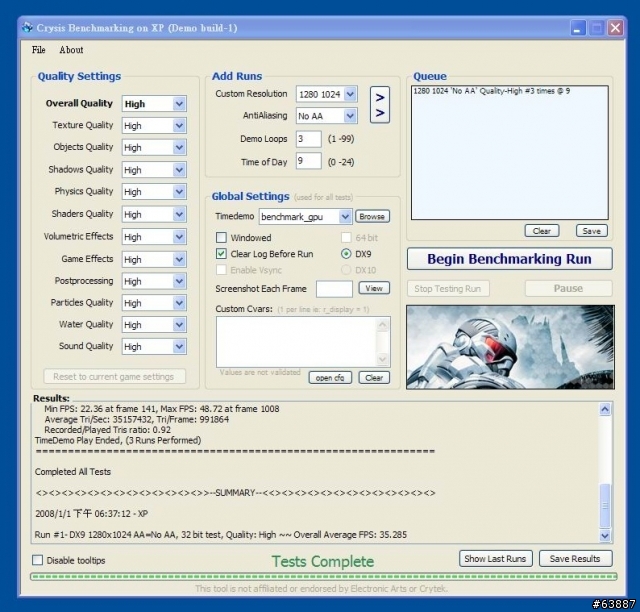
Task: Click Begin Benchmarking Run button
Action: coord(509,259)
